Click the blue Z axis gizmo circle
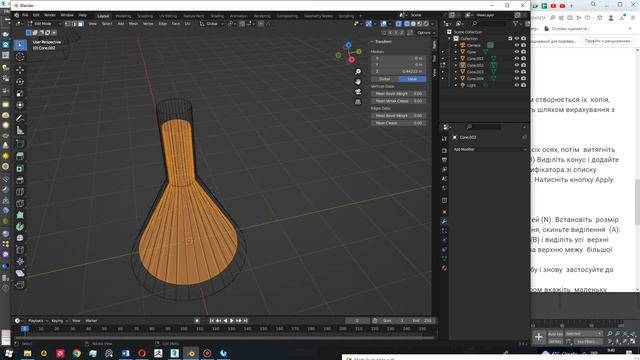The image size is (640, 360). [348, 45]
